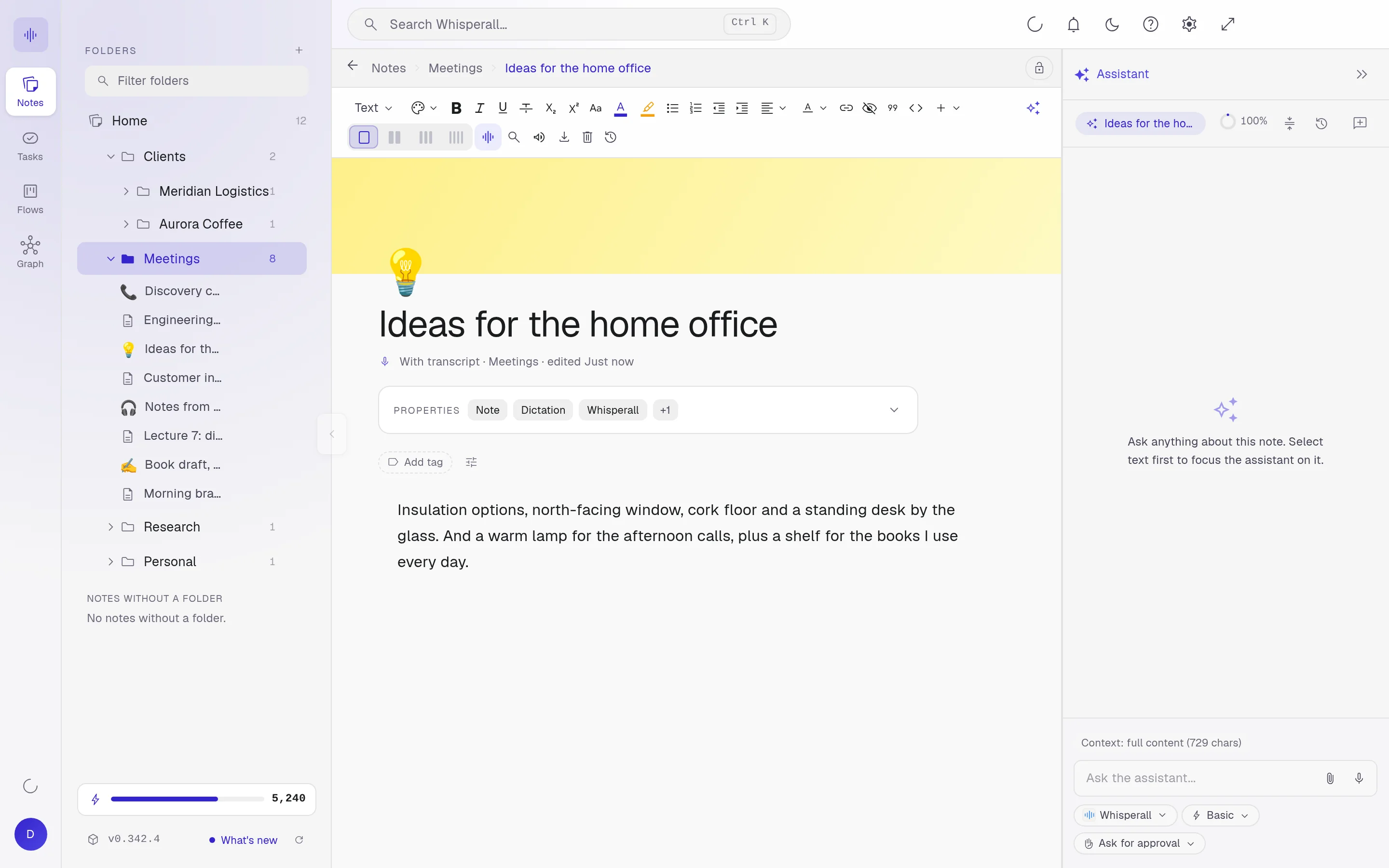The width and height of the screenshot is (1389, 868).
Task: Dictate to the assistant with the microphone
Action: (1359, 778)
